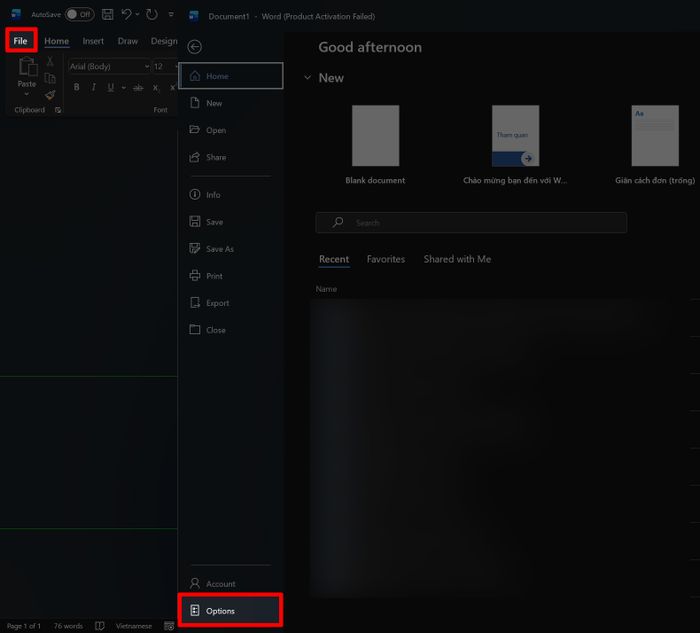Create a Blank document

click(375, 145)
